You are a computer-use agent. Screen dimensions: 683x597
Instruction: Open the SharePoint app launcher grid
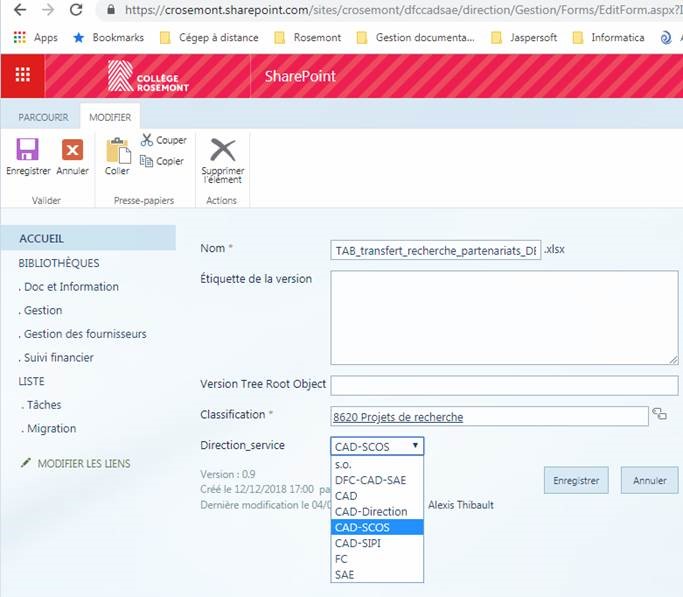(23, 76)
